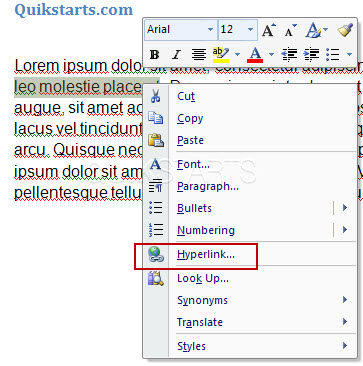This screenshot has width=363, height=366.
Task: Click the Shrink Font icon
Action: click(291, 30)
